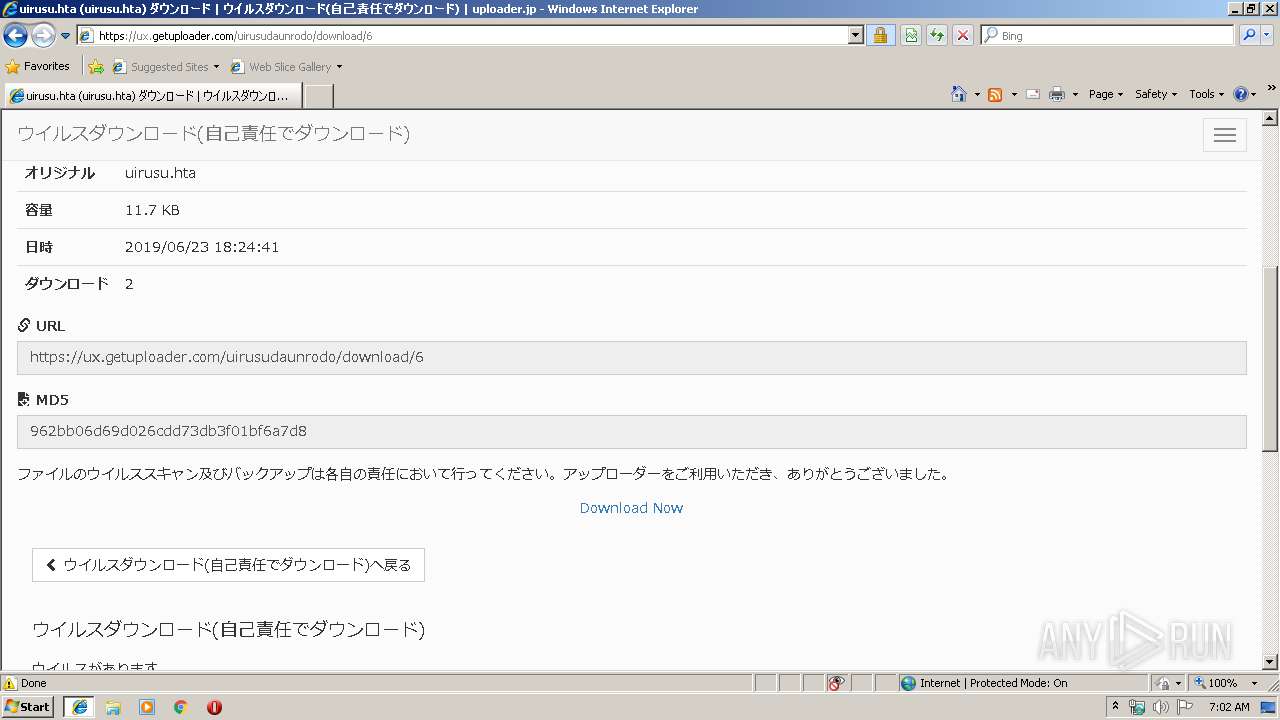
Task: Go back with the browser Back arrow
Action: click(15, 36)
